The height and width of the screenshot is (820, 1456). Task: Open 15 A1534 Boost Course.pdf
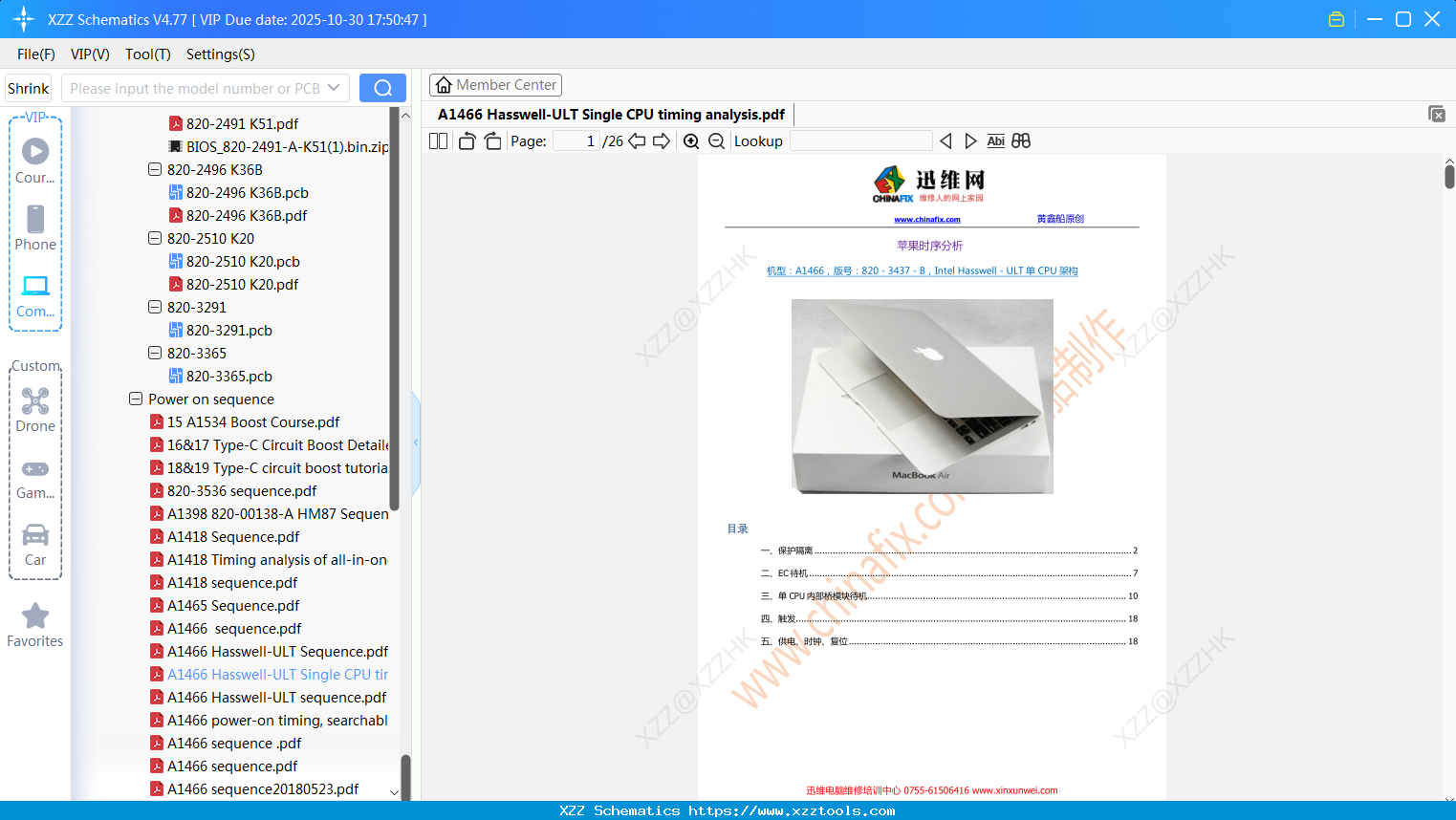tap(245, 422)
